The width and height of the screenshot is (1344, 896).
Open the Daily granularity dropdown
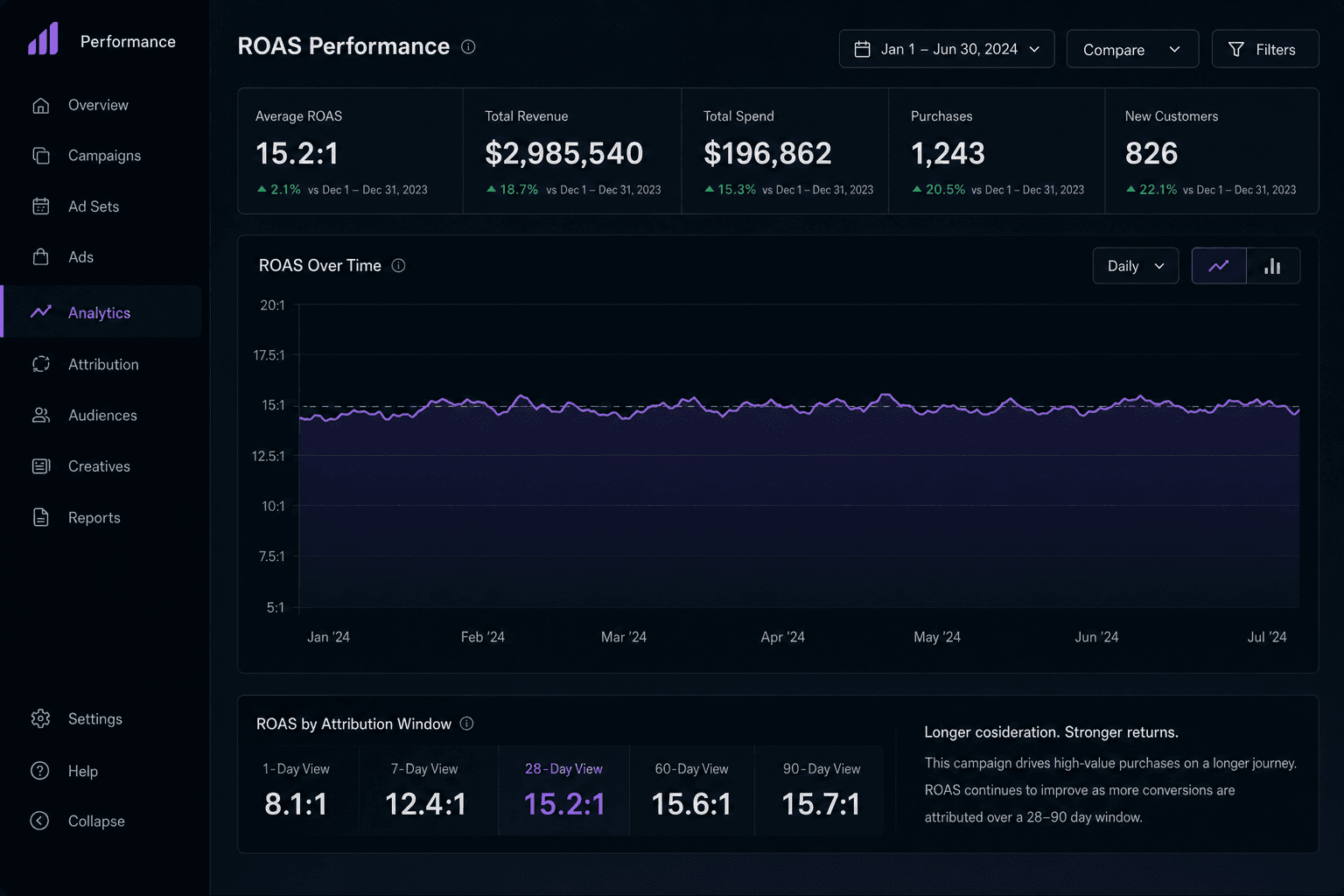[1136, 266]
